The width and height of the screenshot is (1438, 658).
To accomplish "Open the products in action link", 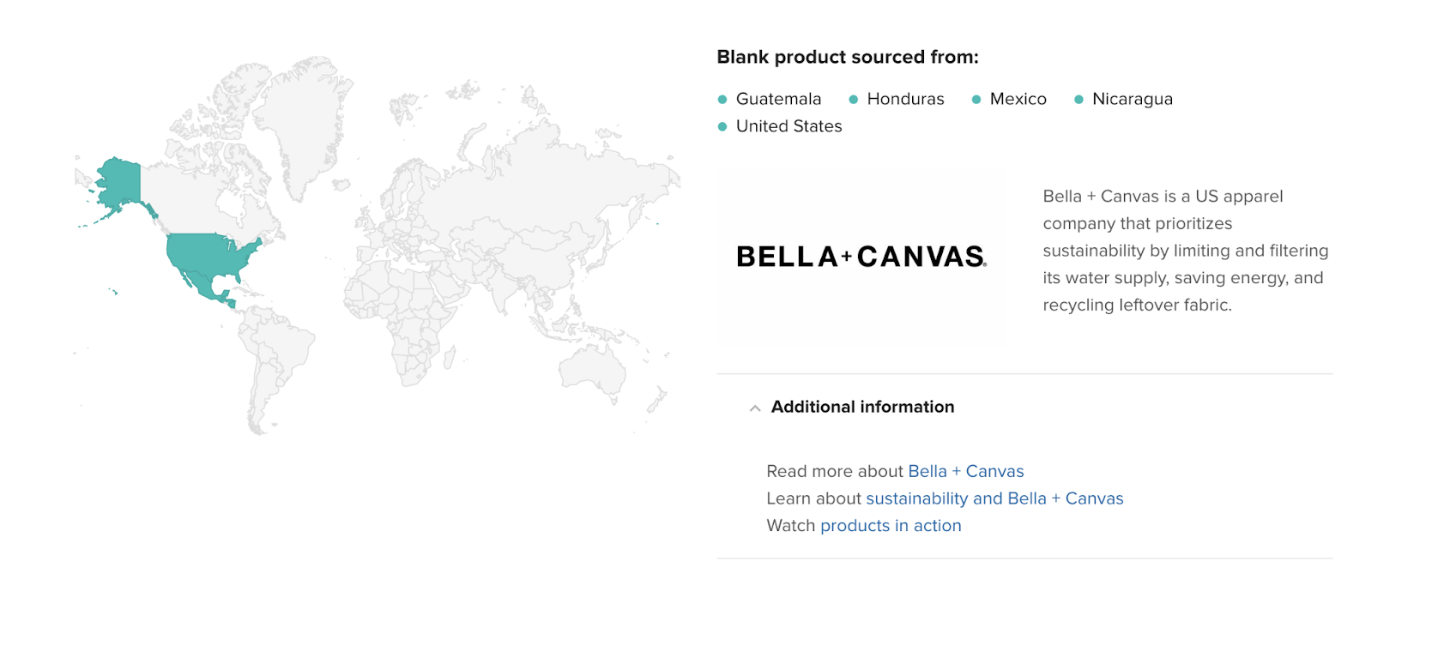I will [x=891, y=525].
